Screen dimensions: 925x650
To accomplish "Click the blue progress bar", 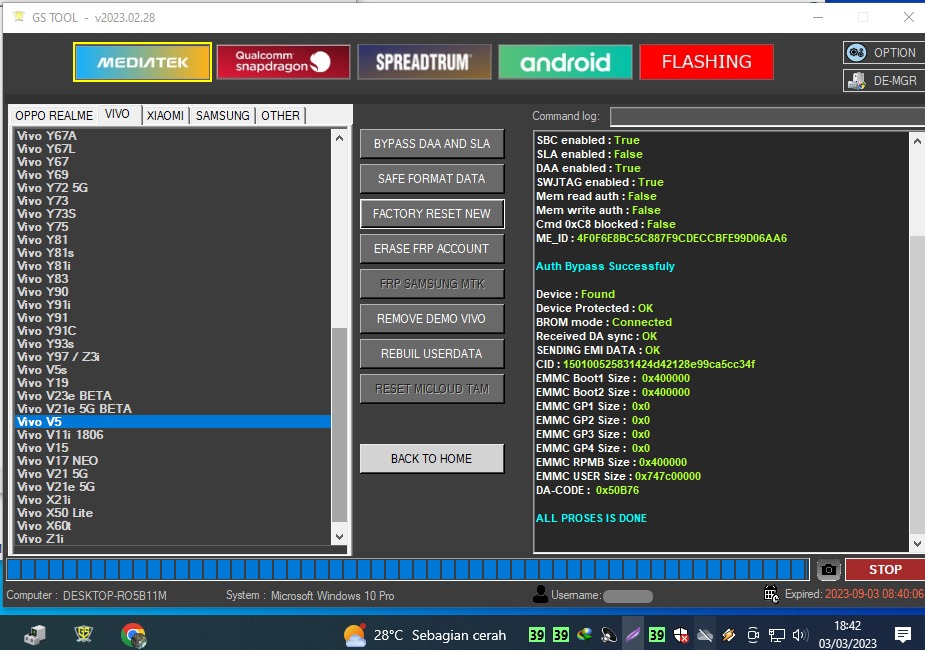I will [408, 569].
